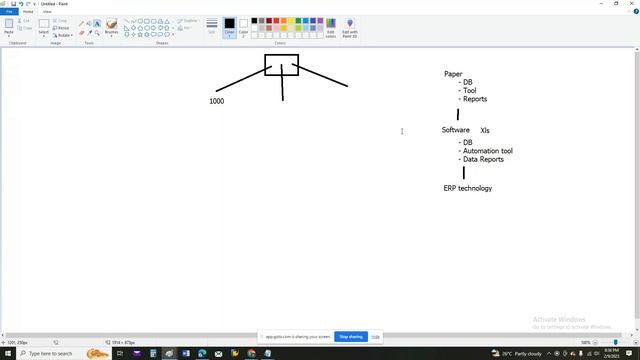Select the Magnifier tool
This screenshot has height=360, width=640.
pyautogui.click(x=97, y=33)
